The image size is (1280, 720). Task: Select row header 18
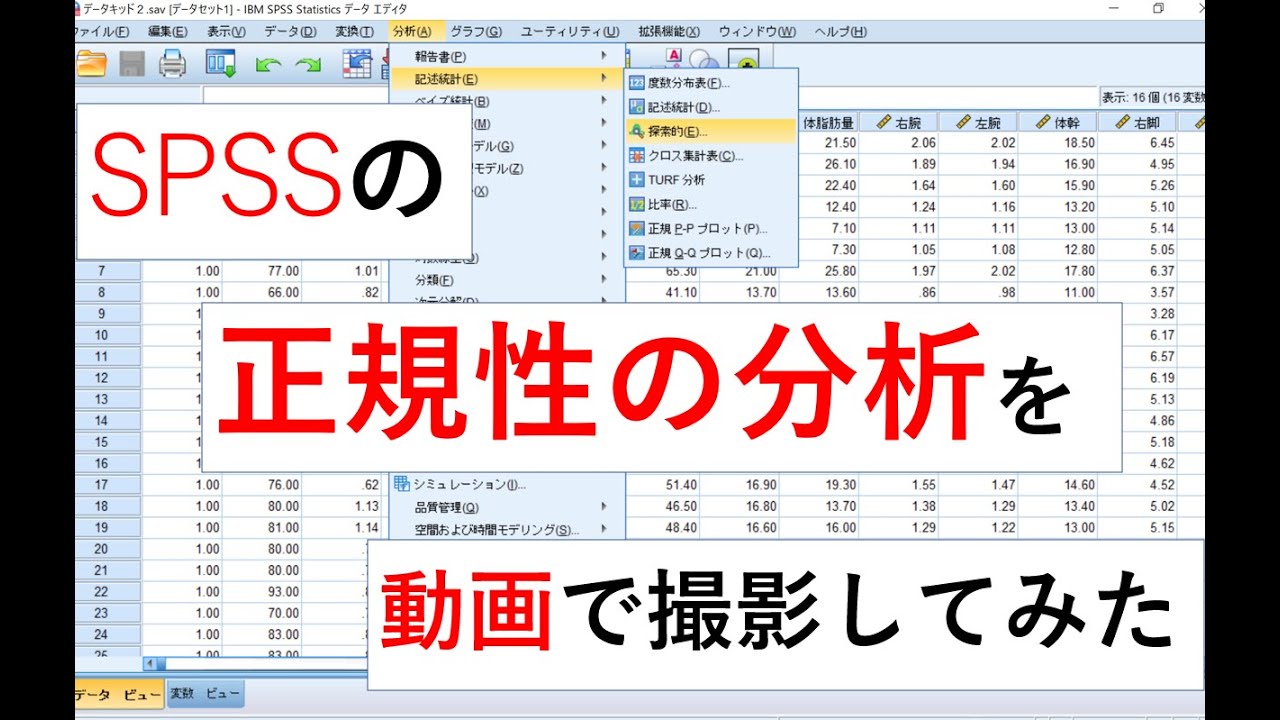coord(108,506)
